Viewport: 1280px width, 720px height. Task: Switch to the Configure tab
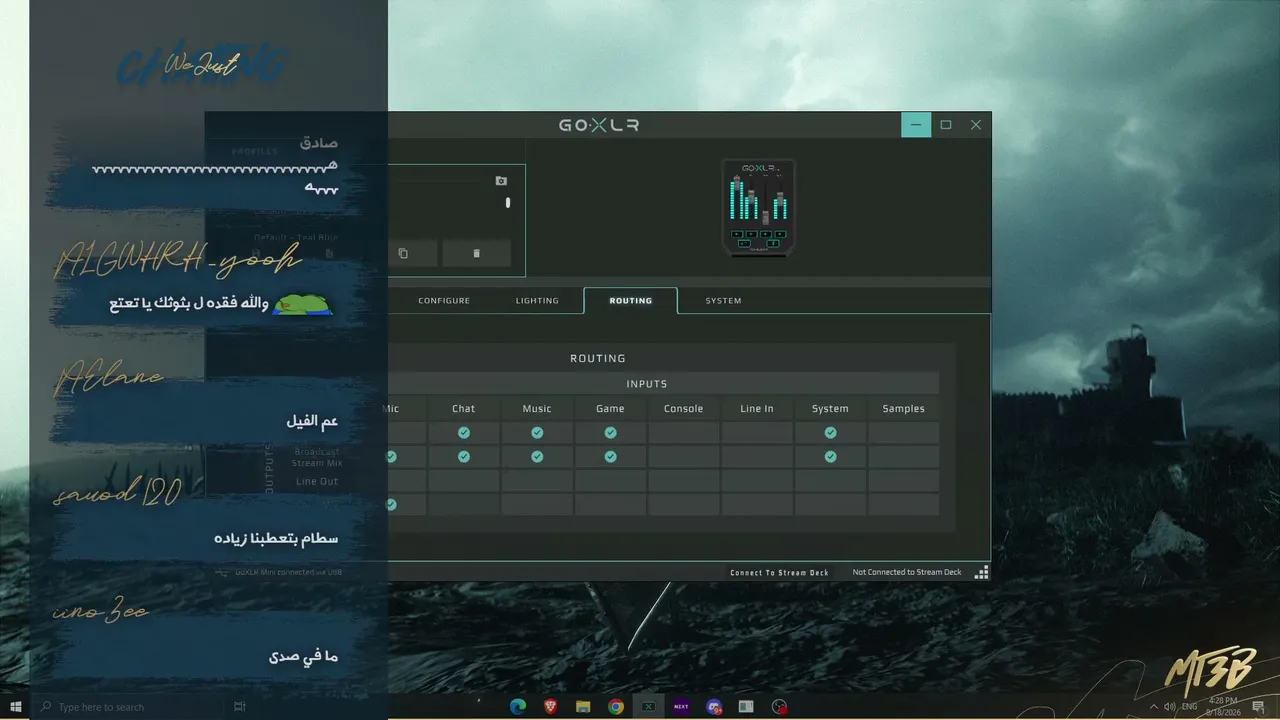444,301
